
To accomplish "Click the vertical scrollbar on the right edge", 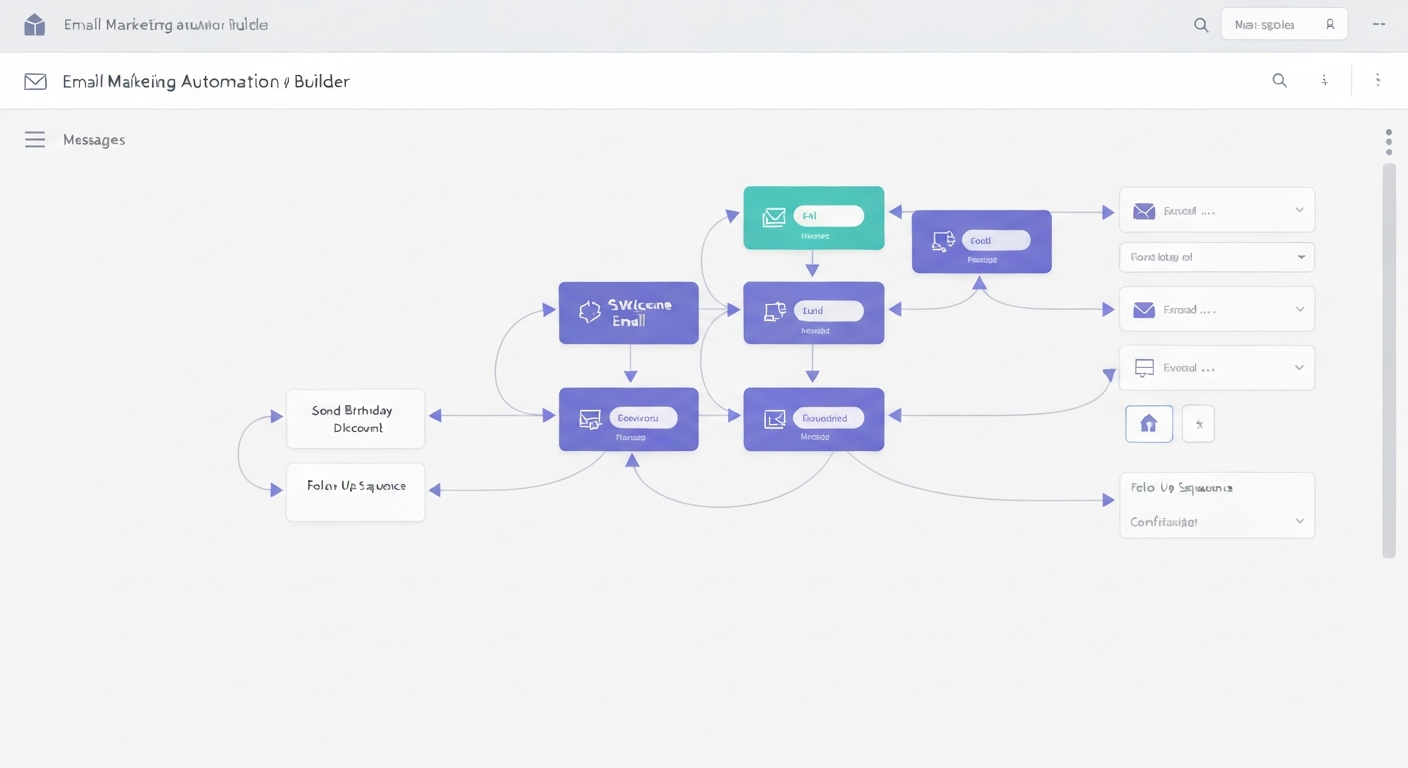I will 1388,361.
